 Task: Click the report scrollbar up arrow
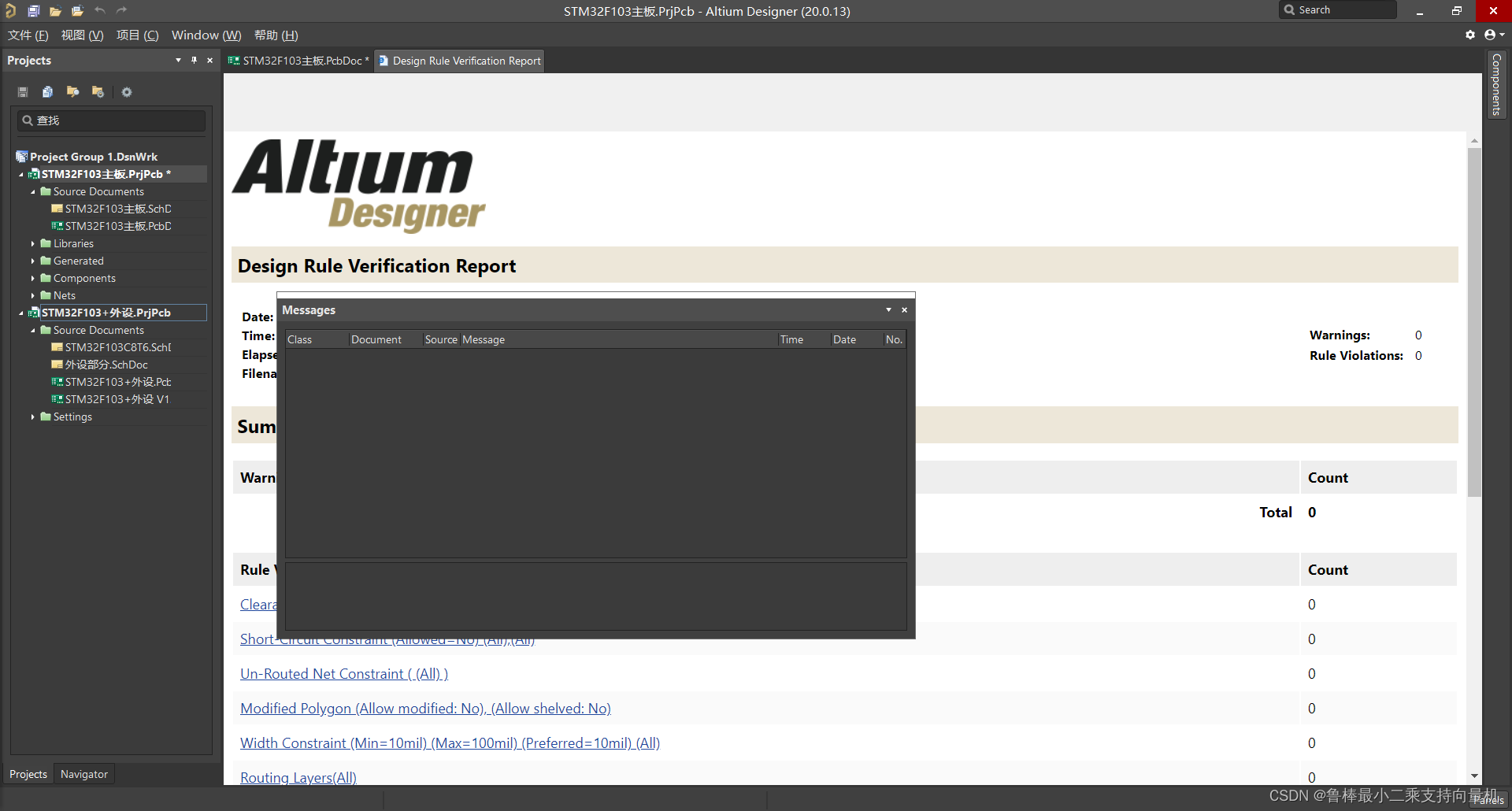(x=1474, y=141)
